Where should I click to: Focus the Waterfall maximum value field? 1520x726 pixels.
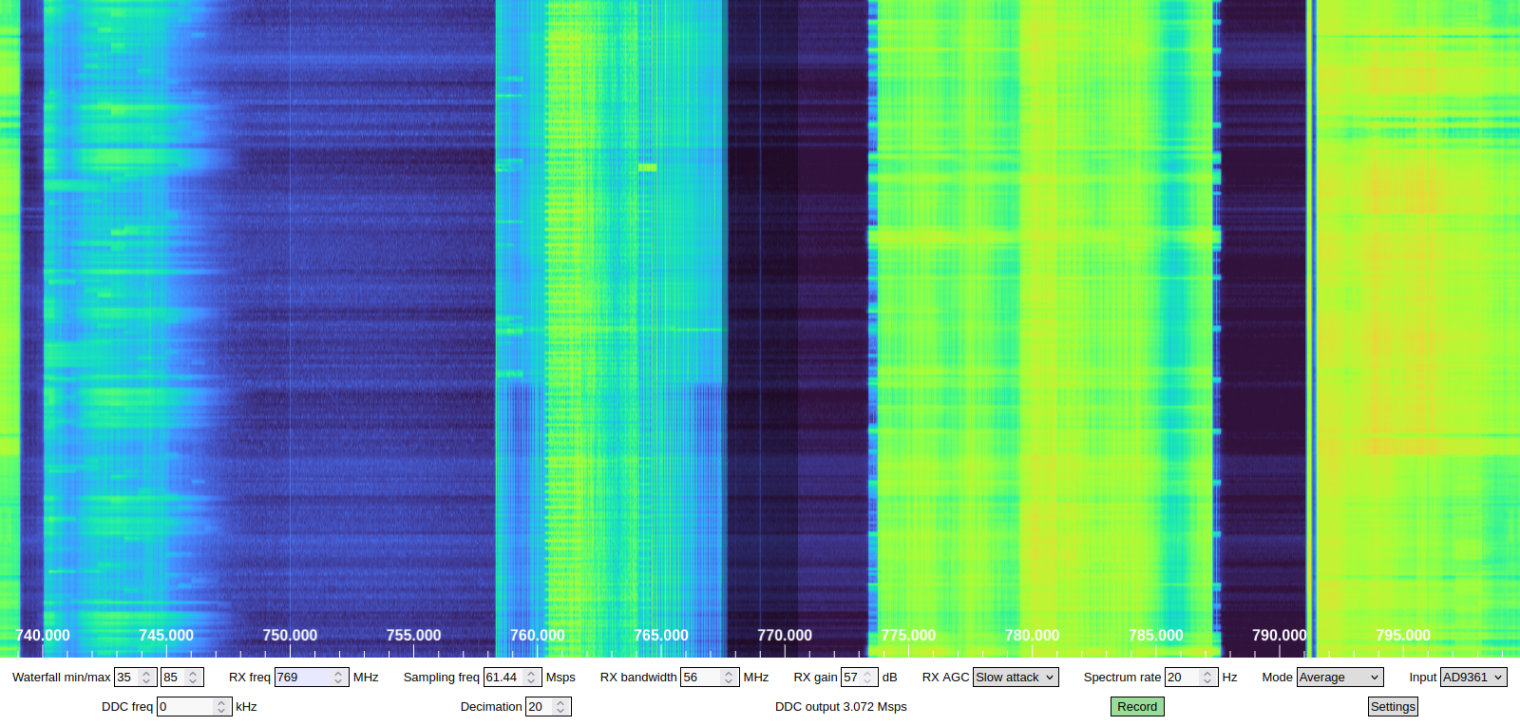coord(173,677)
